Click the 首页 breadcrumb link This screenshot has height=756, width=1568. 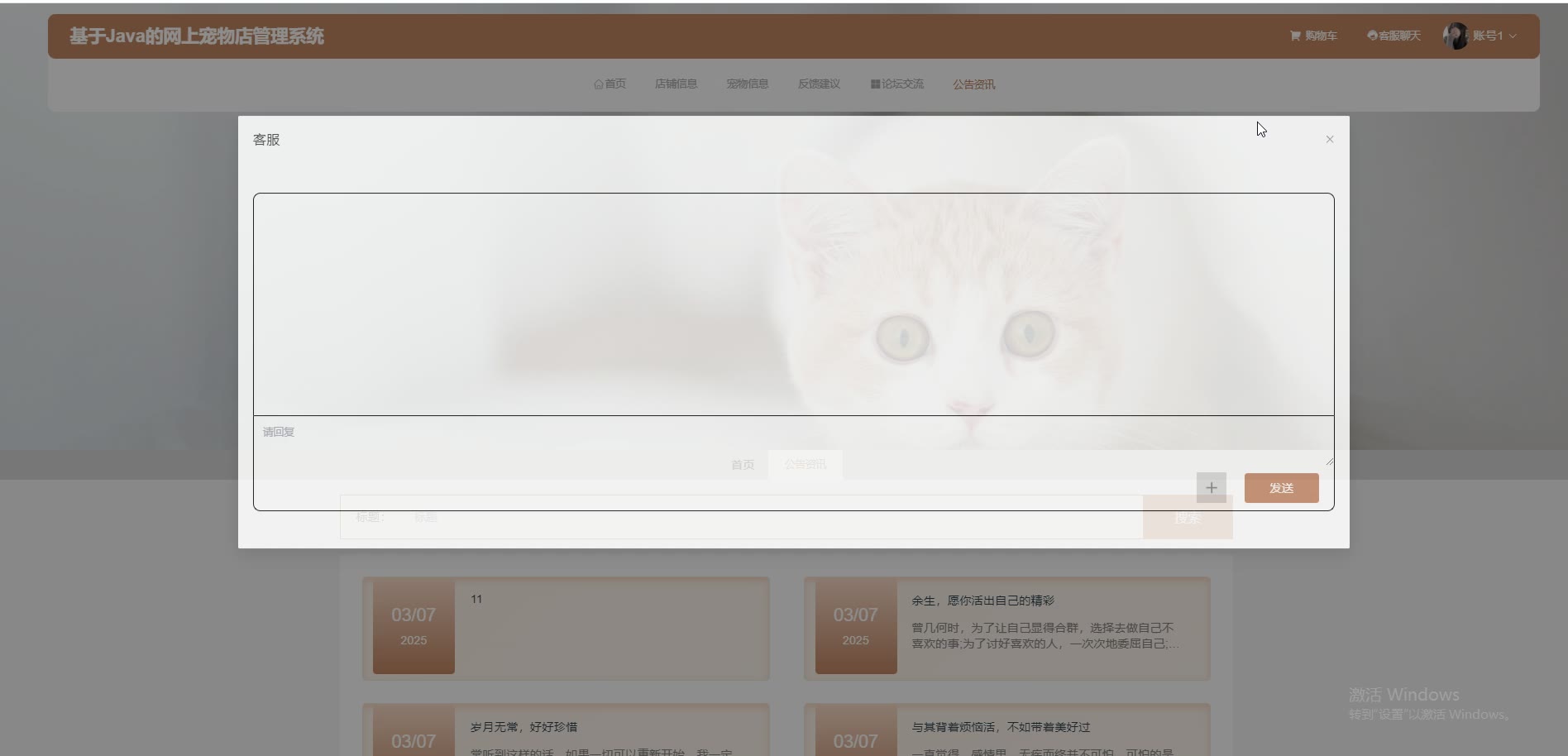click(743, 465)
